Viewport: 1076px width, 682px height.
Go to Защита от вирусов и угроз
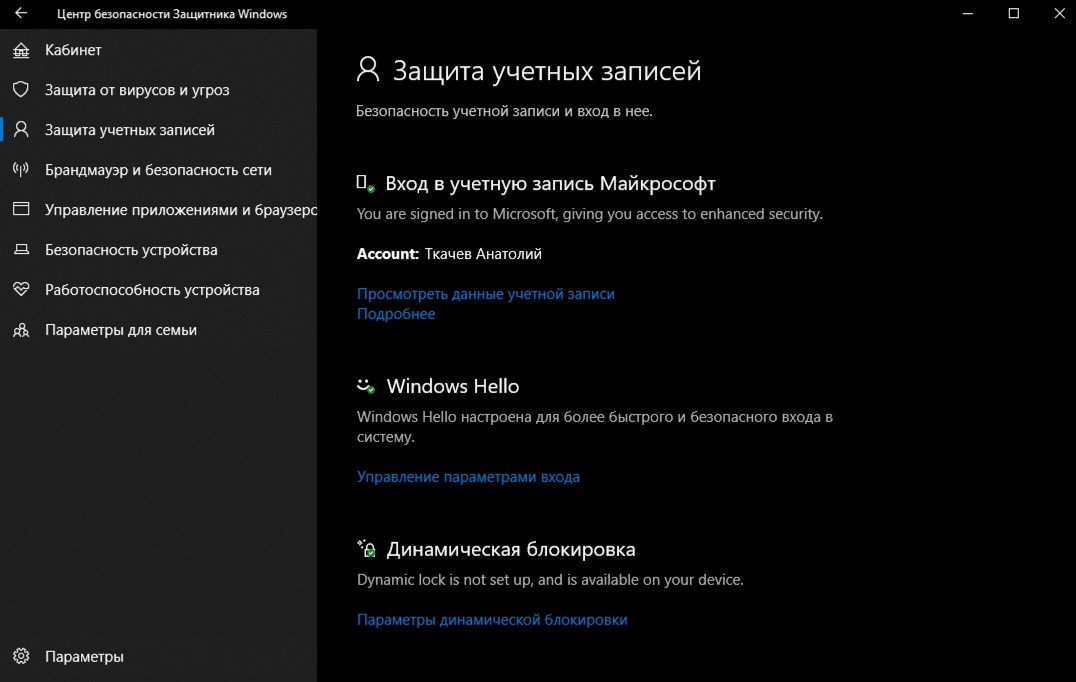tap(159, 90)
